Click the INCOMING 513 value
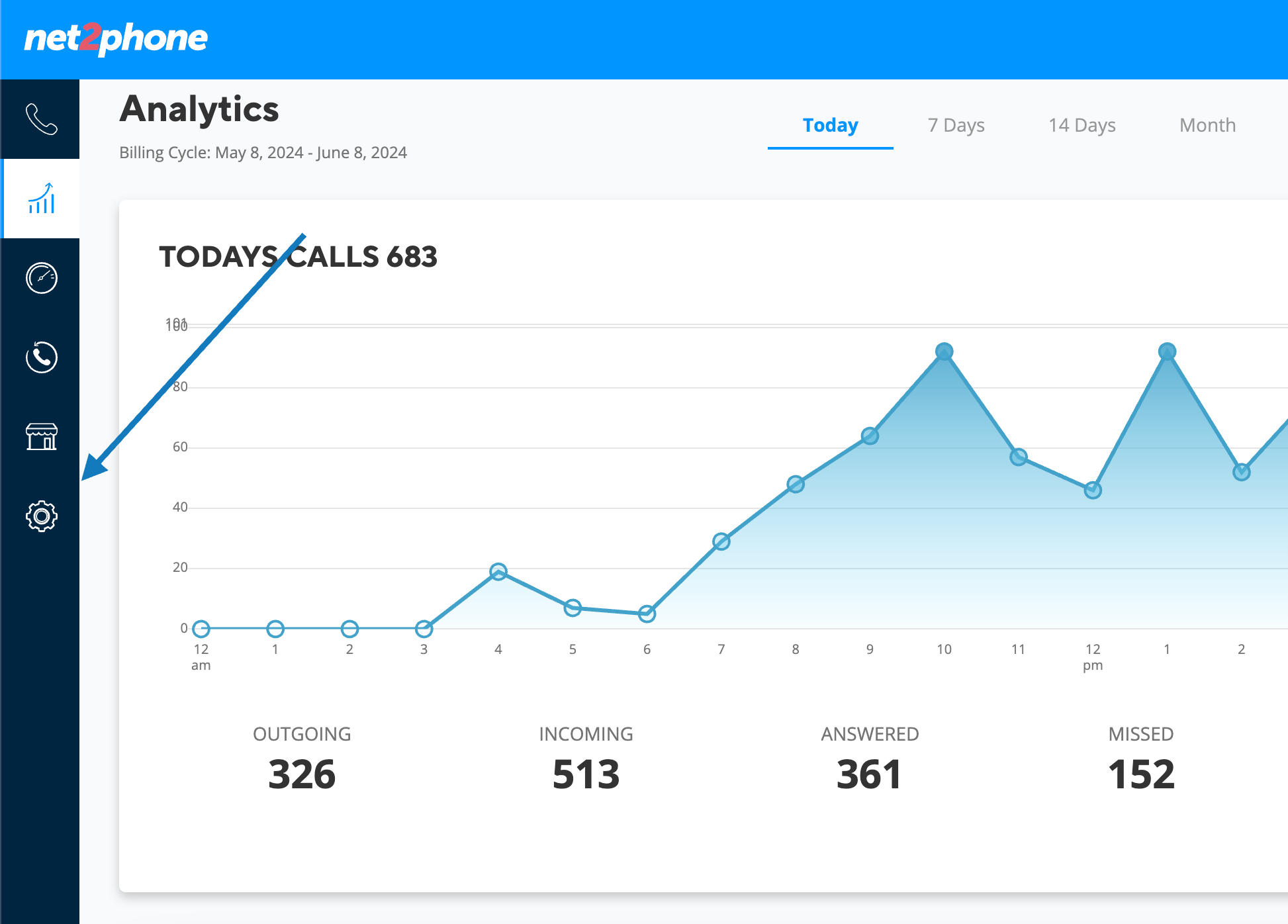This screenshot has width=1288, height=924. [x=586, y=774]
